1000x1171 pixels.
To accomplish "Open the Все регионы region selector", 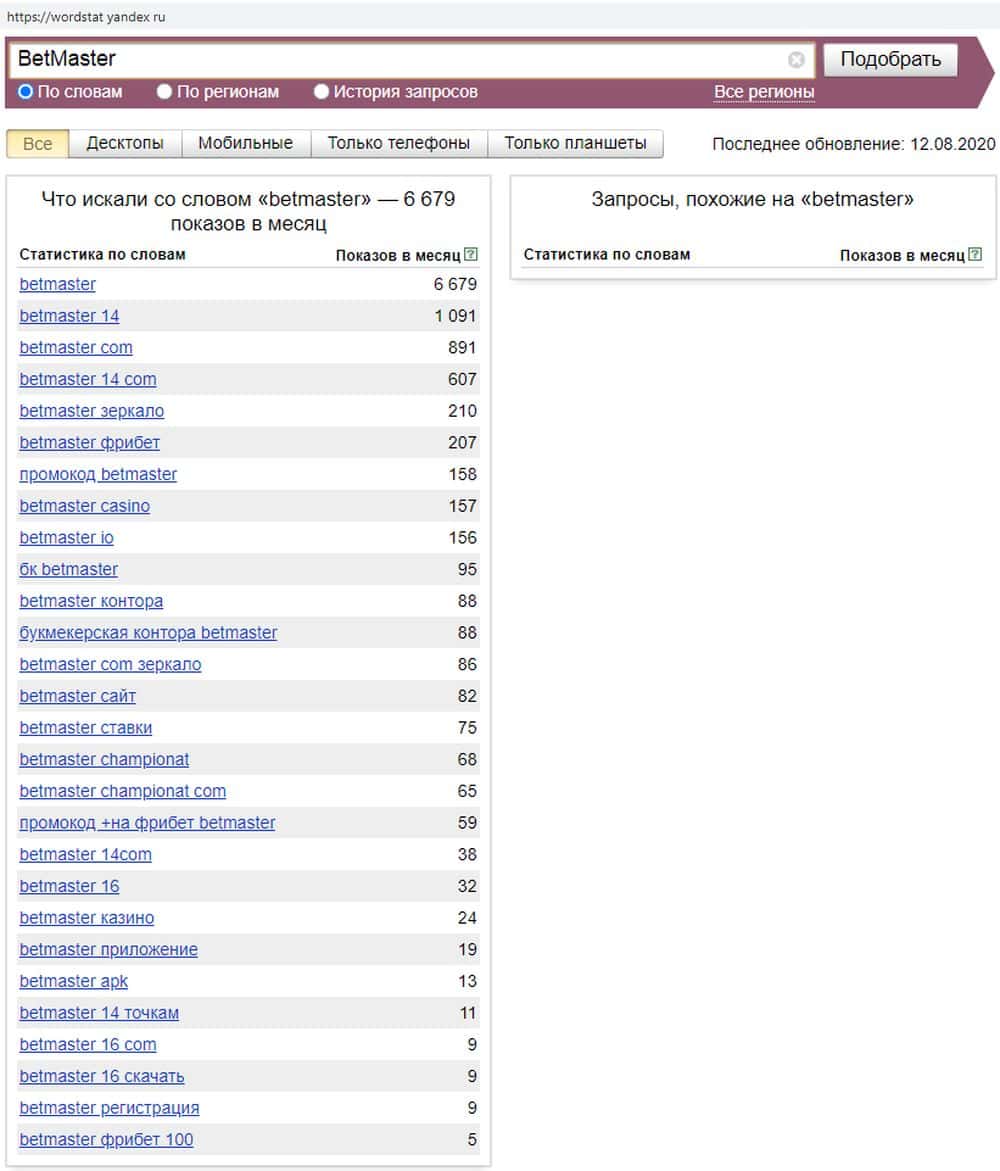I will pos(764,92).
